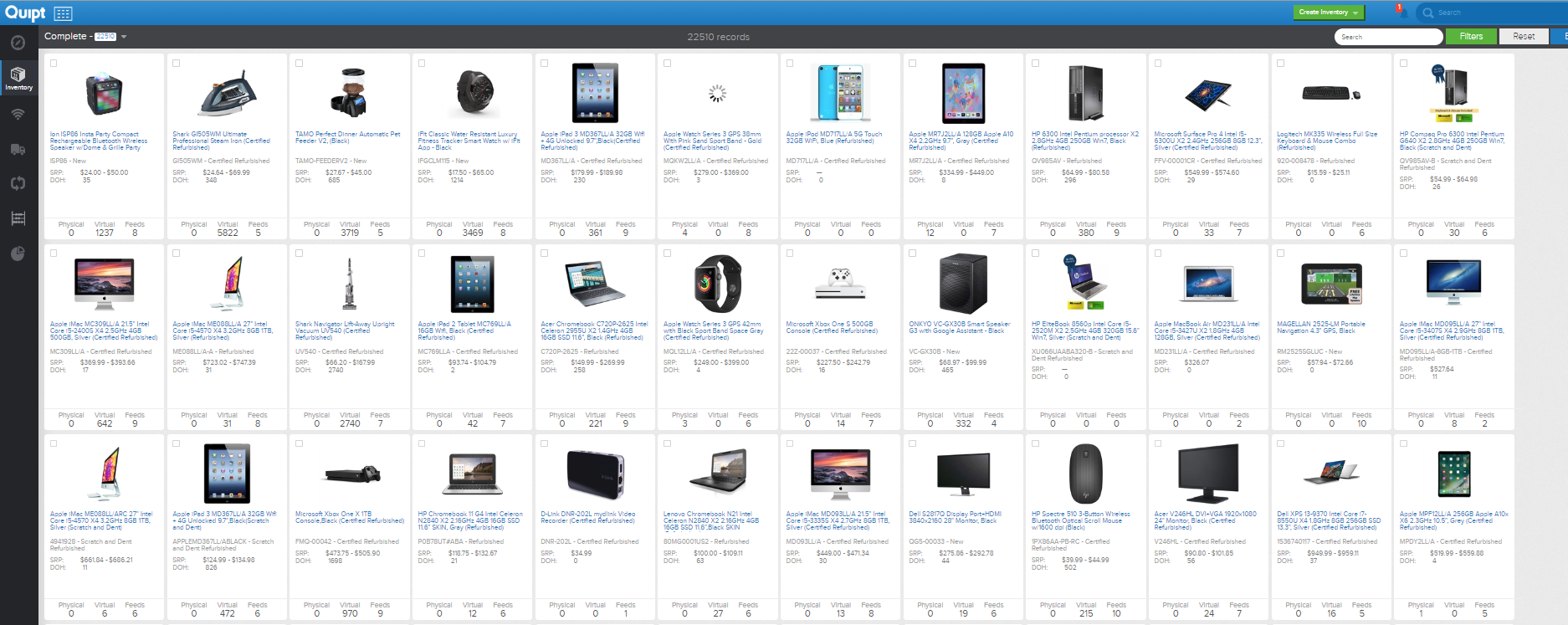Click the Reset button

point(1524,36)
